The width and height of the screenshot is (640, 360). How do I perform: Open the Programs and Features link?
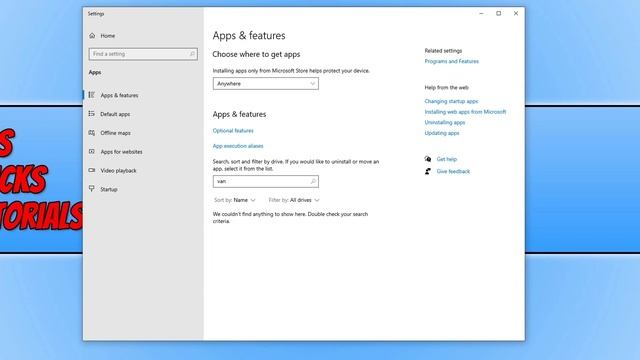click(x=451, y=61)
